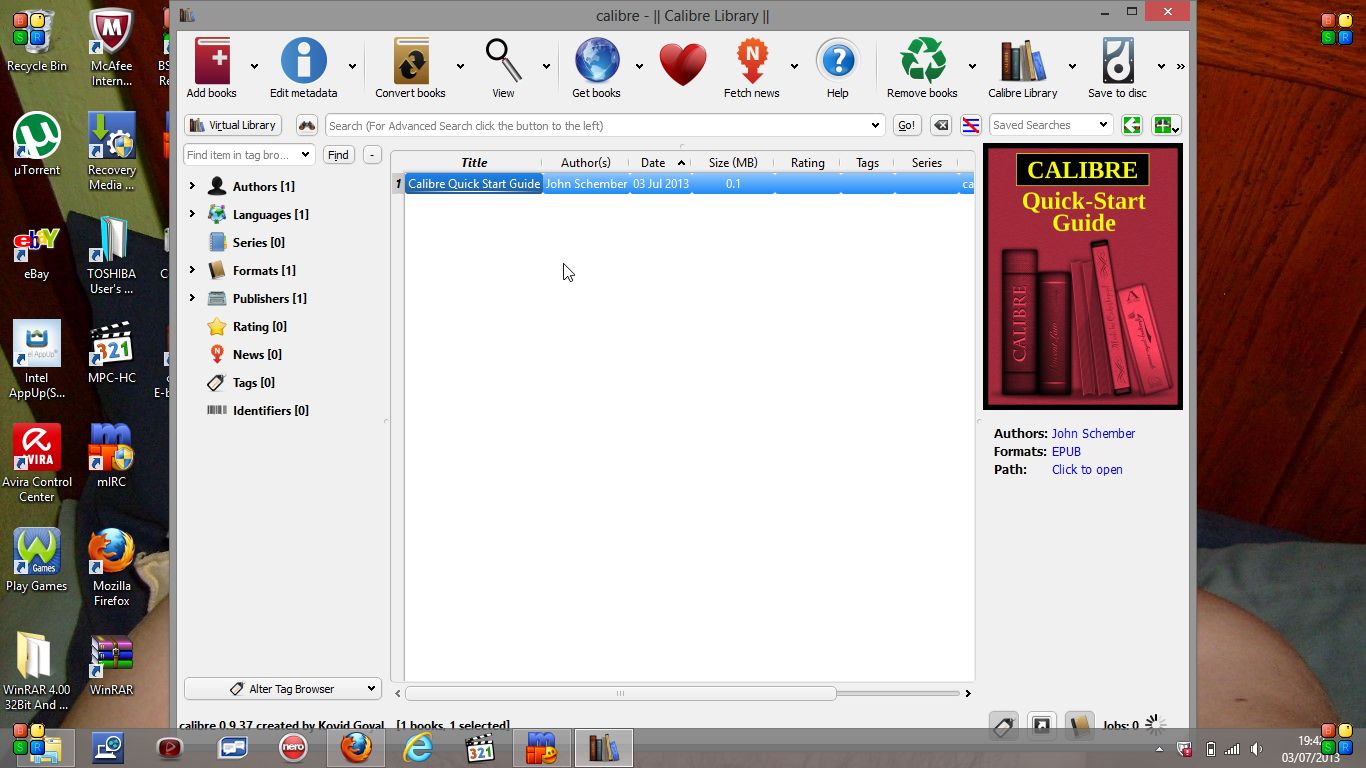Open advanced search with the binoculars icon
This screenshot has height=768, width=1366.
point(307,125)
